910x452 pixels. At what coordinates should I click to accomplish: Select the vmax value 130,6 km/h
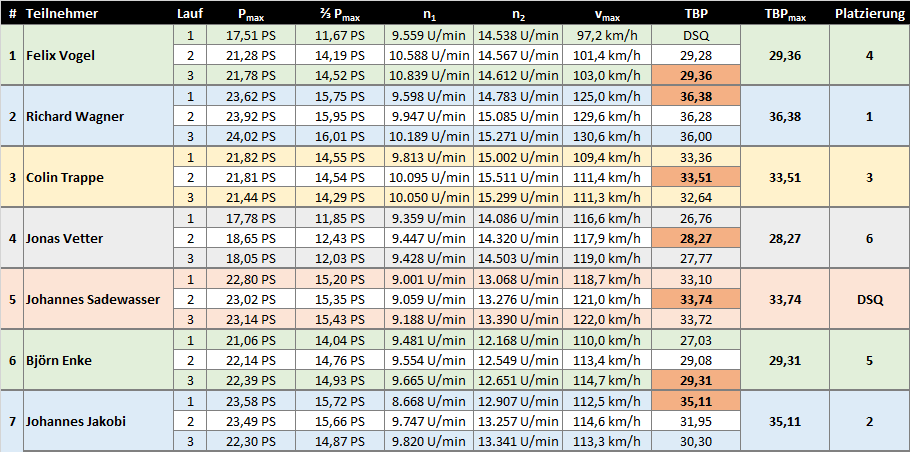click(x=607, y=137)
